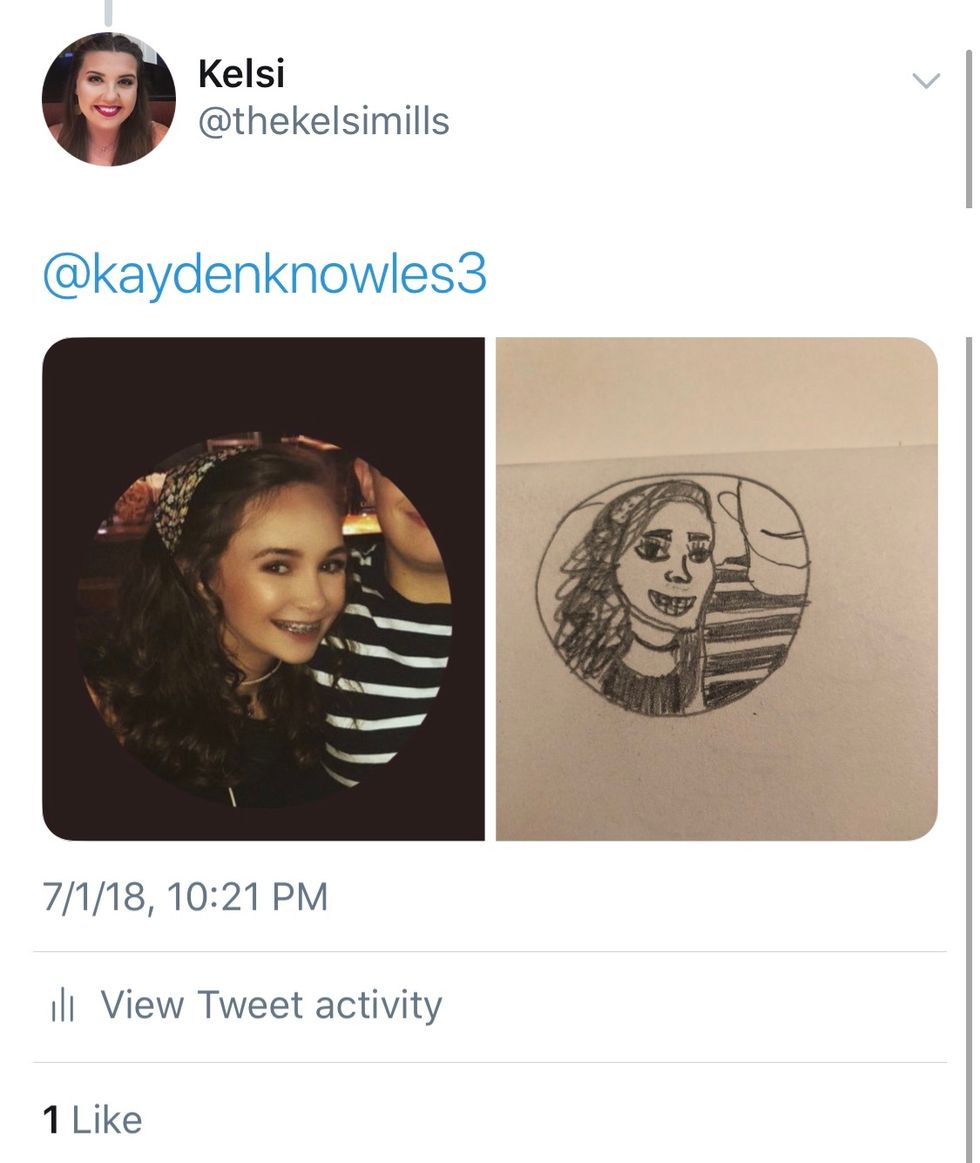
Task: Click the 7/1/18, 10:21 PM timestamp
Action: click(185, 897)
